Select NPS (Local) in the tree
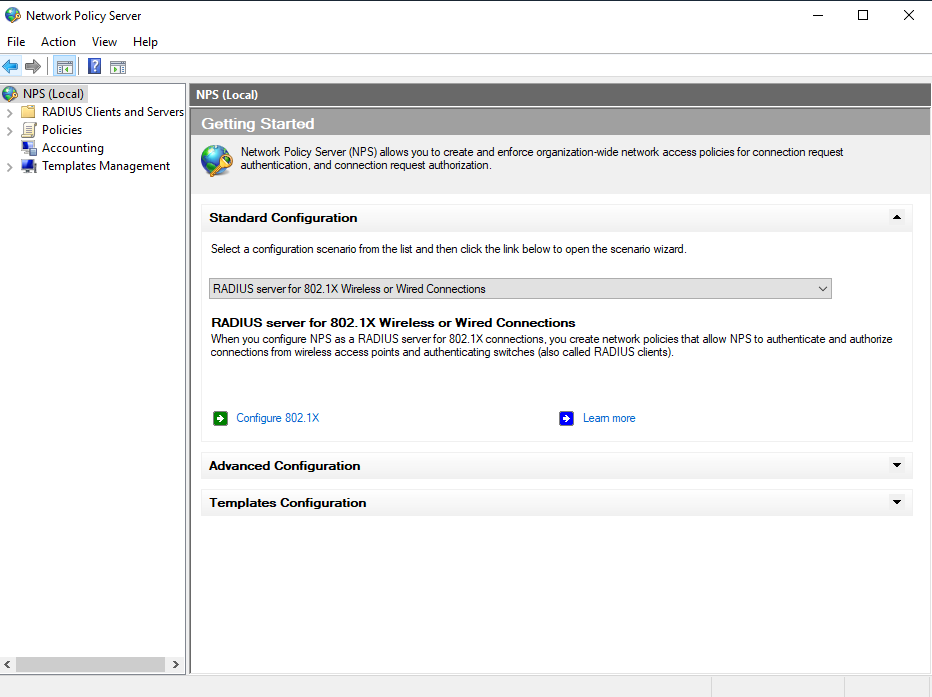932x697 pixels. point(53,94)
